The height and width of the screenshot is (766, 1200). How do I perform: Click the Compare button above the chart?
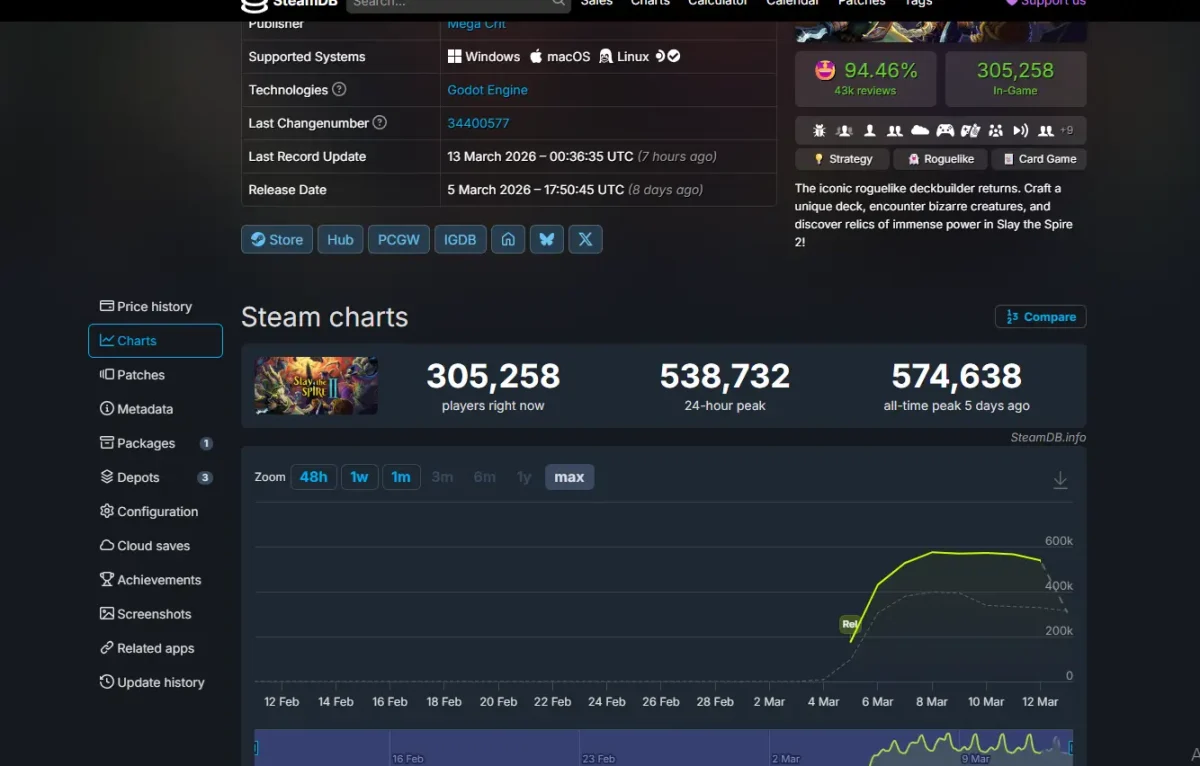[1040, 316]
